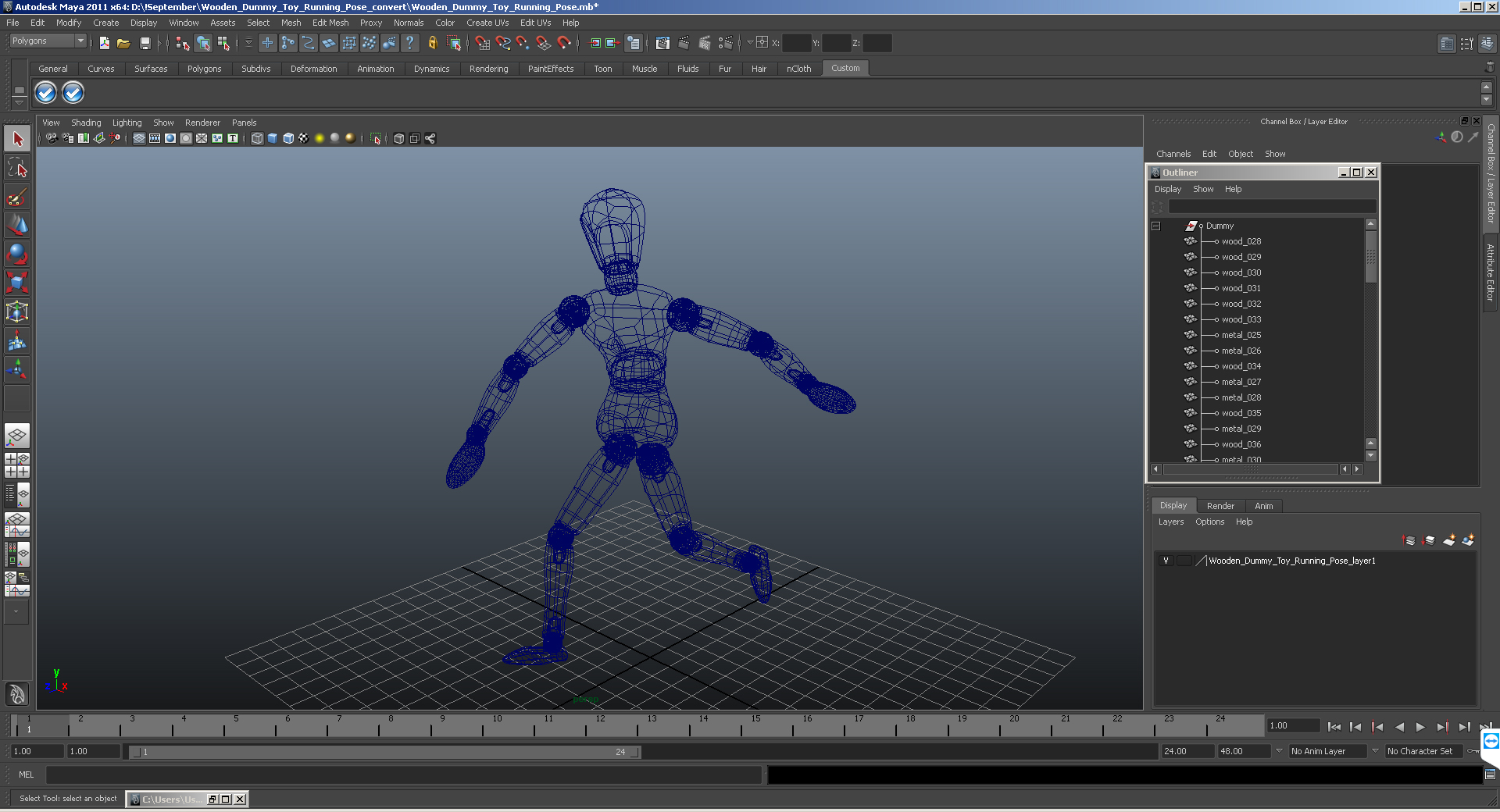Click the Save Scene disk icon

pyautogui.click(x=145, y=43)
